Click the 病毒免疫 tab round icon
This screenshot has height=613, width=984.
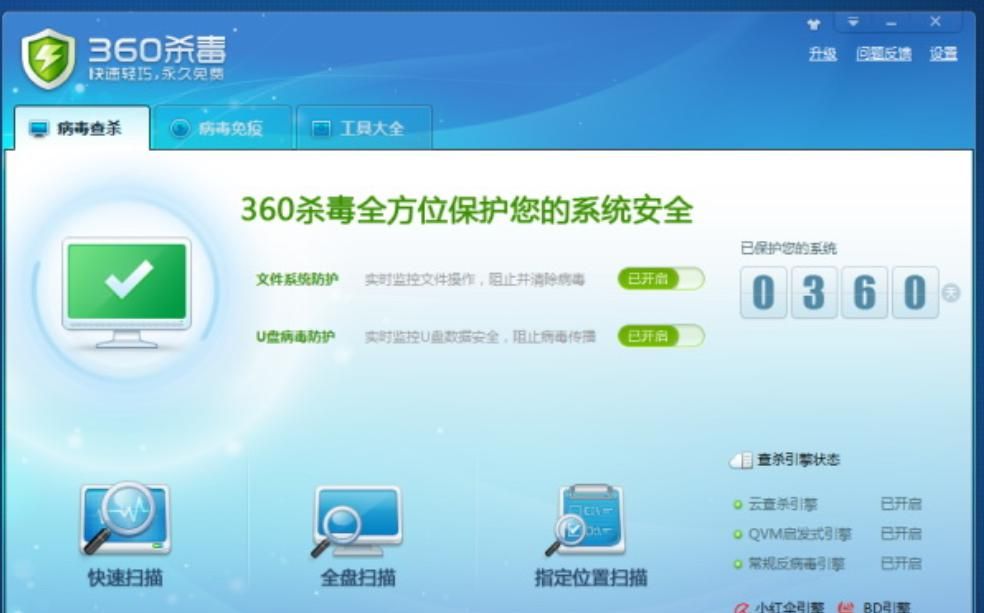click(180, 129)
